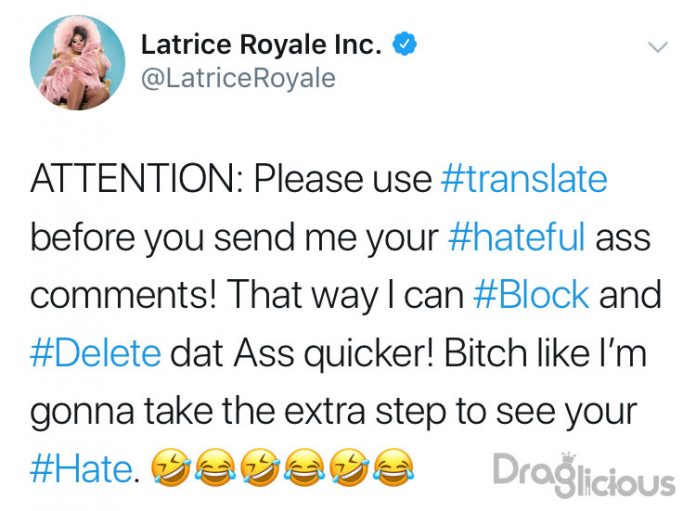Select the #Hate hashtag
696x511 pixels.
[82, 469]
